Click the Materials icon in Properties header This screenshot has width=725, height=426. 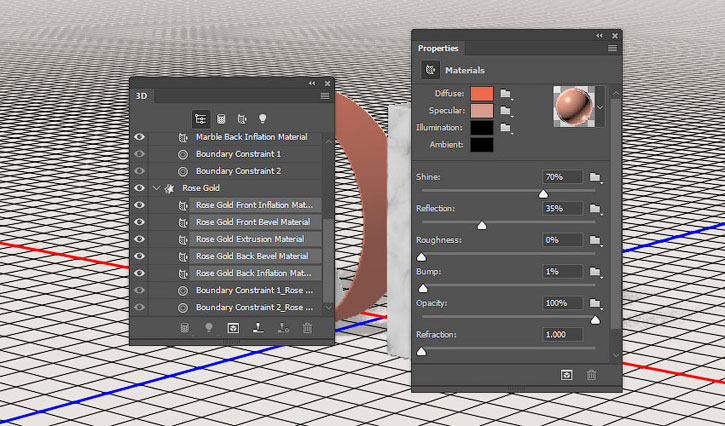click(x=430, y=70)
